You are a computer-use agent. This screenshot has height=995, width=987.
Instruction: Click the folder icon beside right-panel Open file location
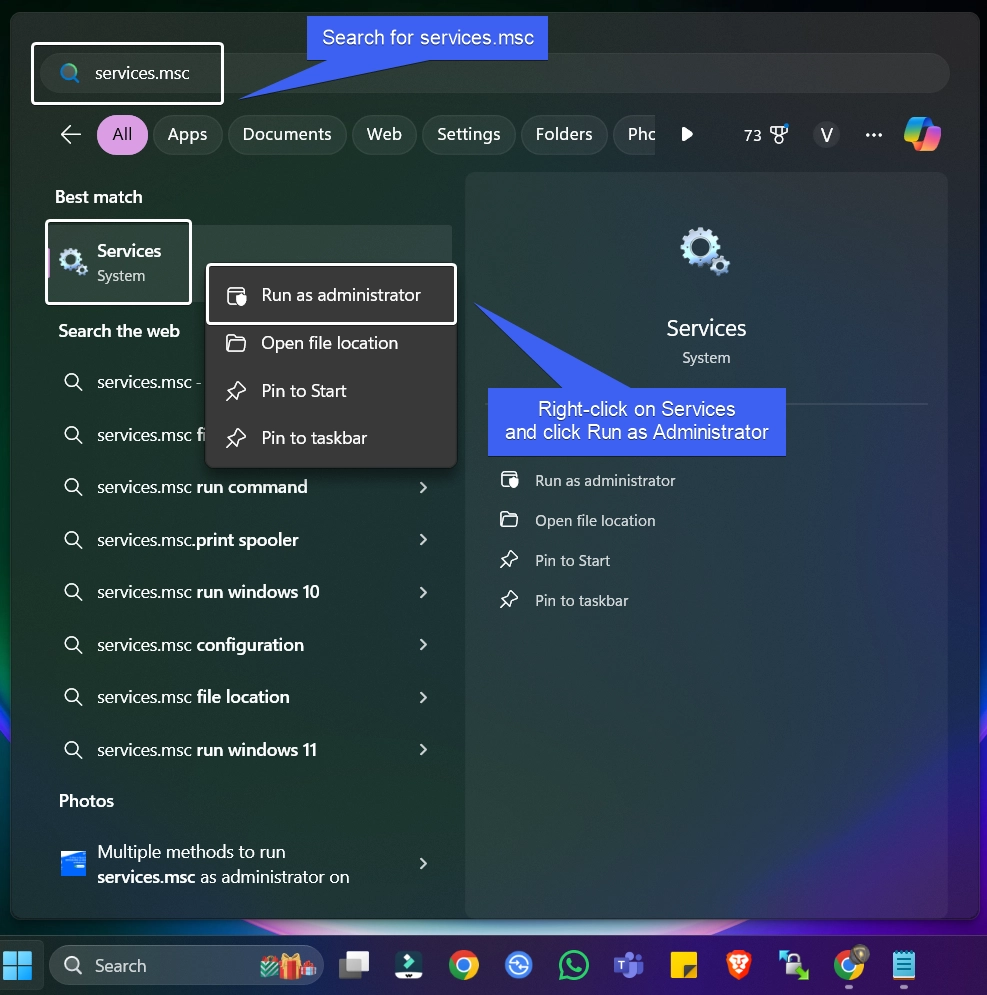[x=509, y=520]
